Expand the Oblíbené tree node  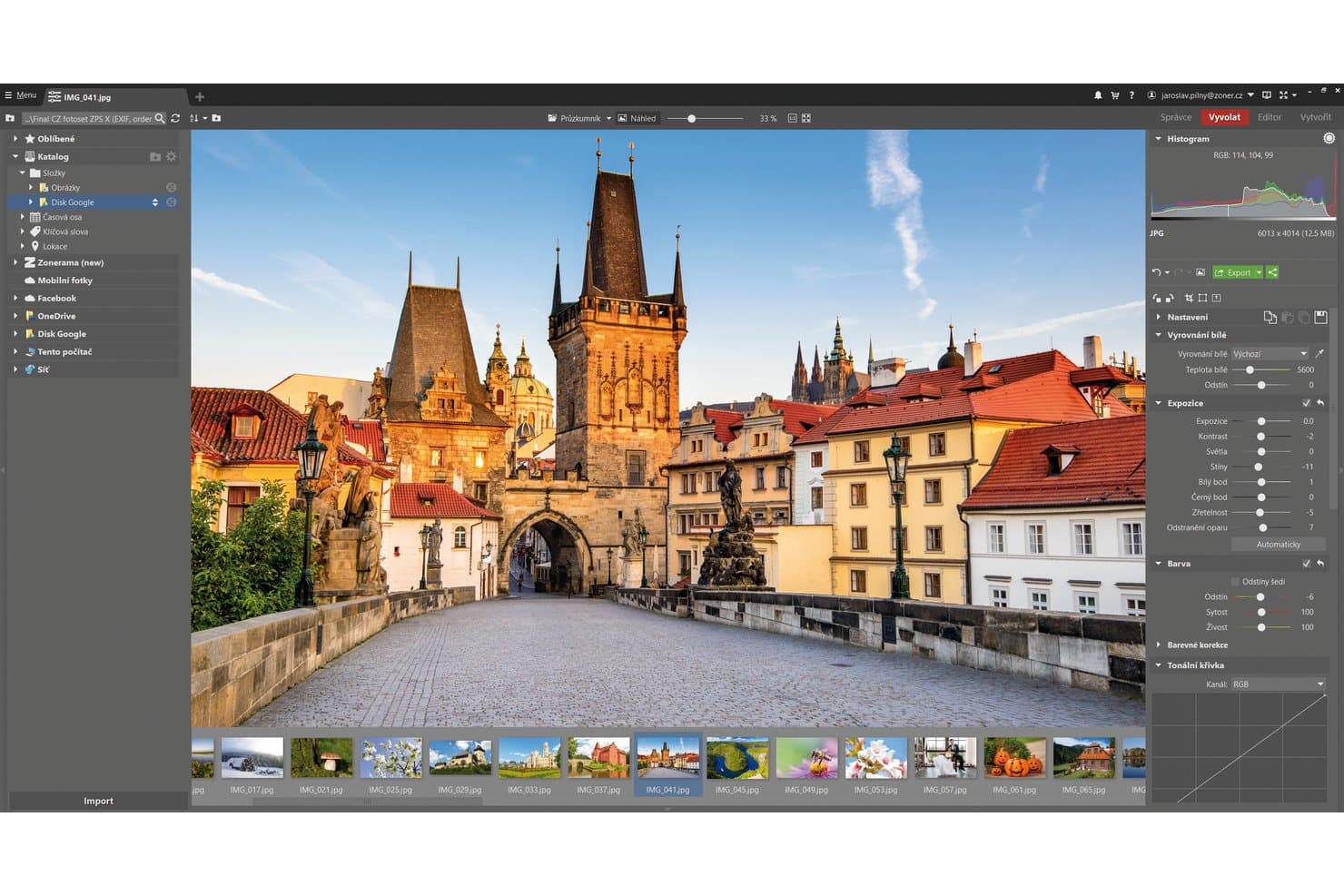[15, 139]
